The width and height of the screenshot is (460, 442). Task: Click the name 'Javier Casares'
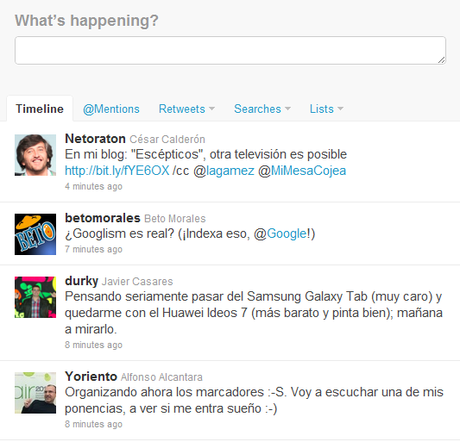pyautogui.click(x=137, y=282)
